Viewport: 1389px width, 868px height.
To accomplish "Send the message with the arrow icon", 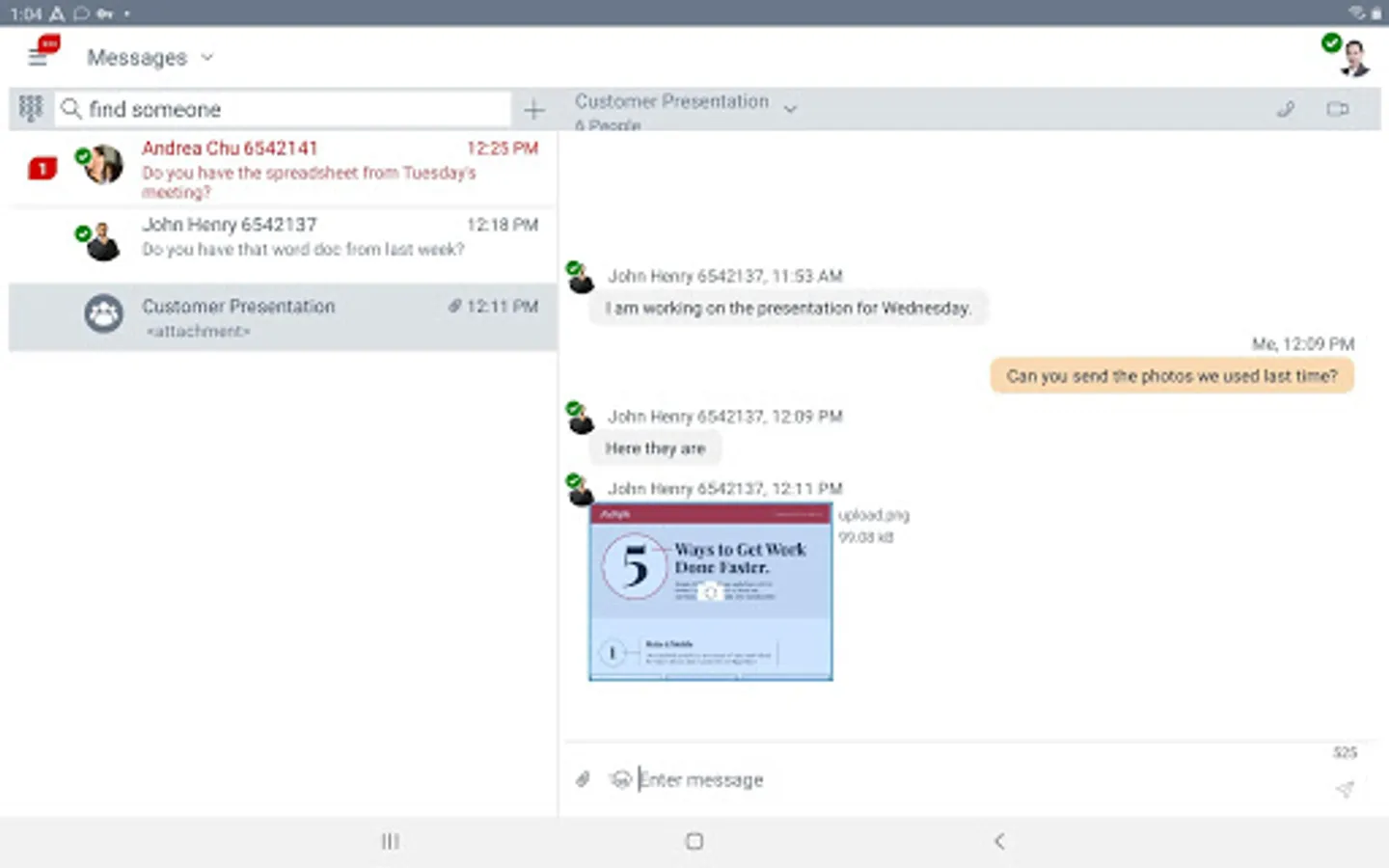I will tap(1345, 789).
